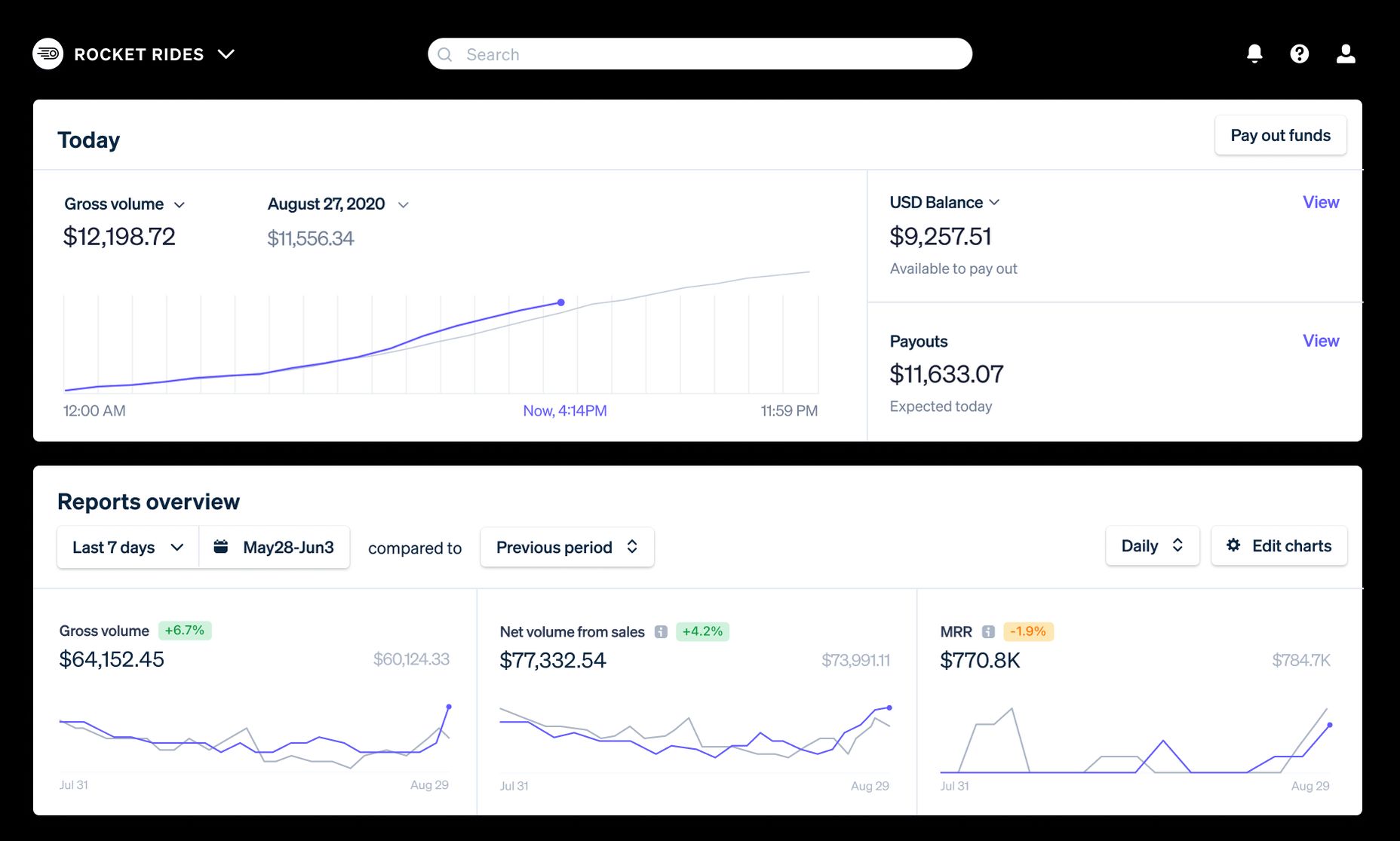1400x841 pixels.
Task: Click the $784.7K previous MRR value
Action: click(x=1301, y=660)
